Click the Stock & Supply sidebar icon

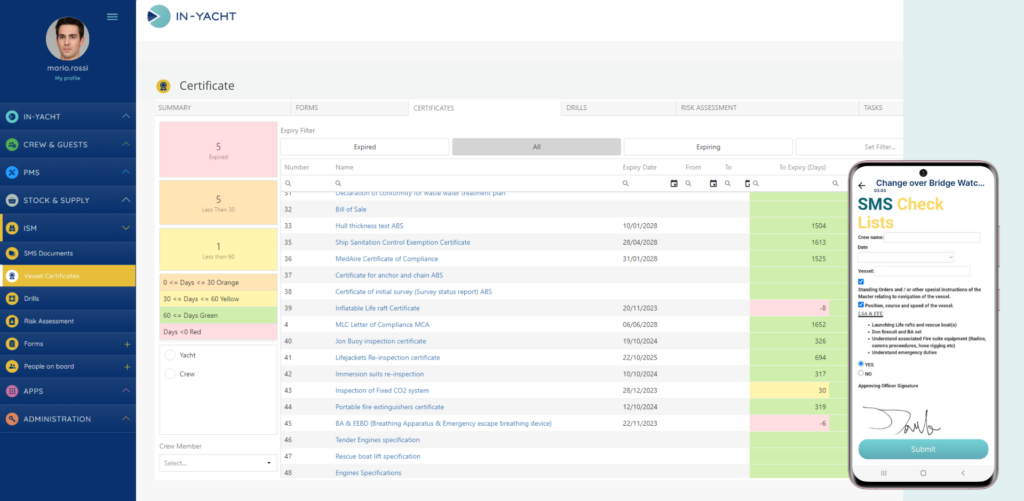[x=12, y=200]
